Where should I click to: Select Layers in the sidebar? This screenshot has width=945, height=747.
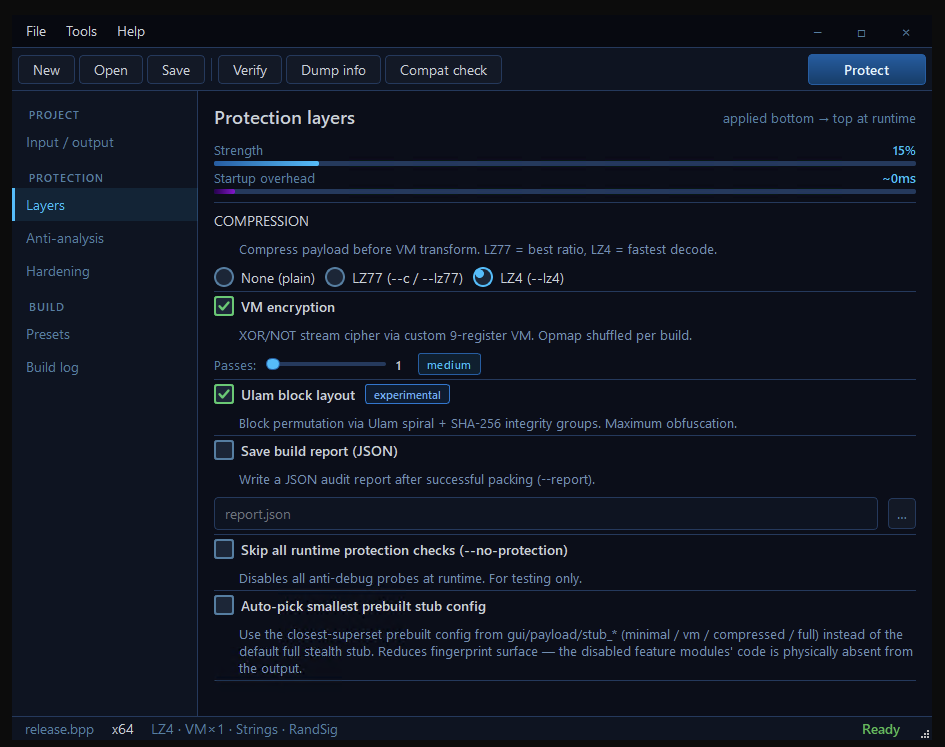(105, 205)
